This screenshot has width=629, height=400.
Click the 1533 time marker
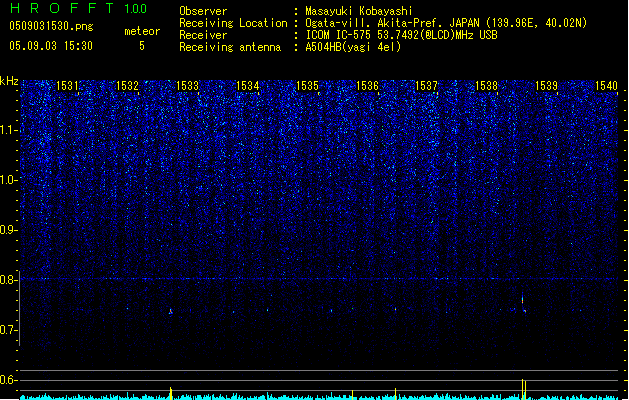pos(187,86)
